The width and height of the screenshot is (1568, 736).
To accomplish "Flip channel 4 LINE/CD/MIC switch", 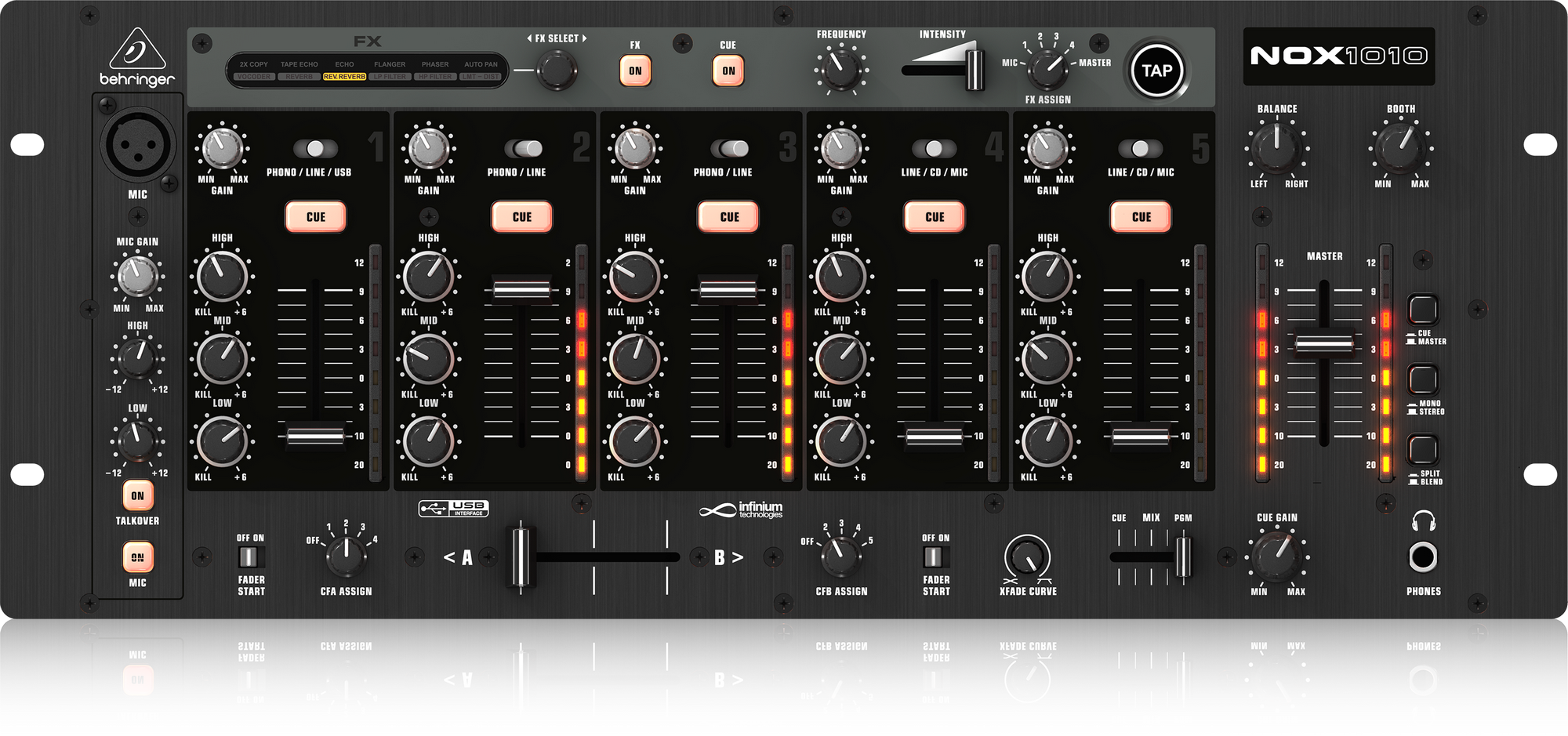I will point(935,148).
